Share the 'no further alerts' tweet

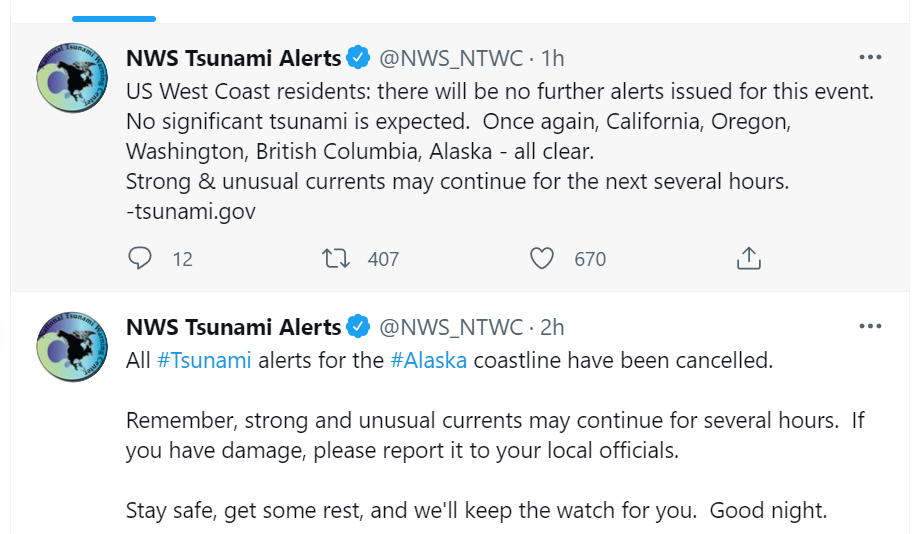[x=748, y=259]
